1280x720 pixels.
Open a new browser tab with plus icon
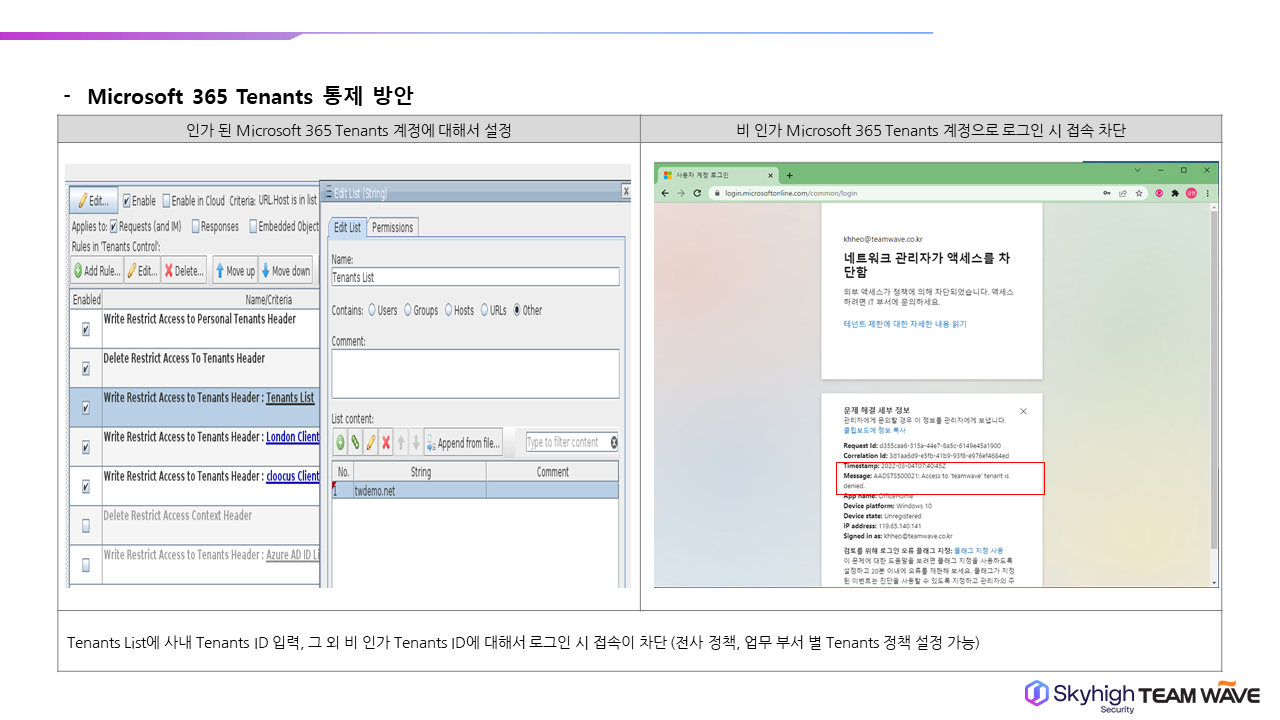coord(789,175)
